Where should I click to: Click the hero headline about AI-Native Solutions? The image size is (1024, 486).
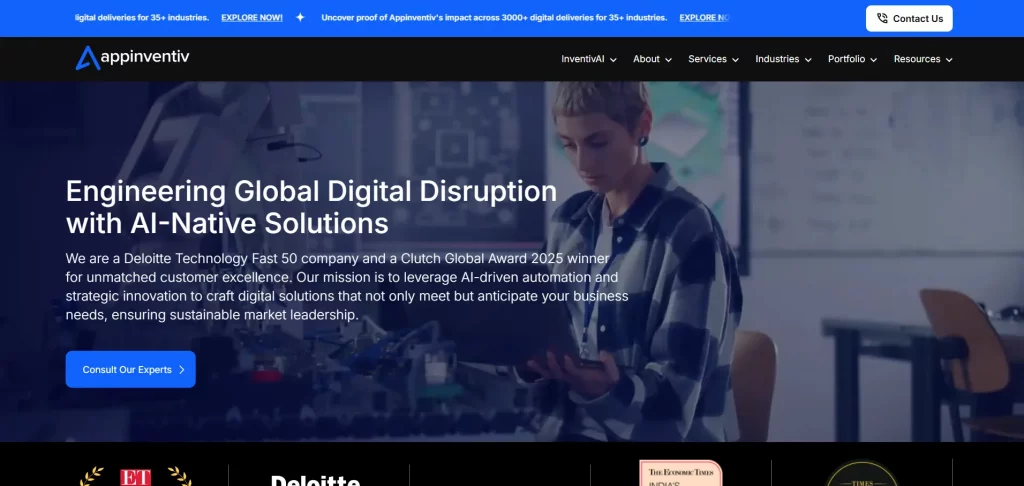coord(311,205)
